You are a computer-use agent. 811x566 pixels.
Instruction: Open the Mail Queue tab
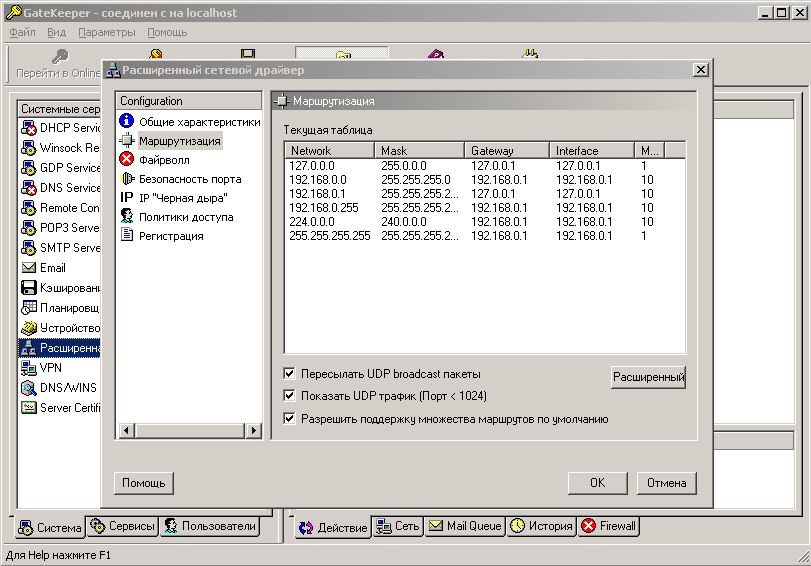[464, 526]
